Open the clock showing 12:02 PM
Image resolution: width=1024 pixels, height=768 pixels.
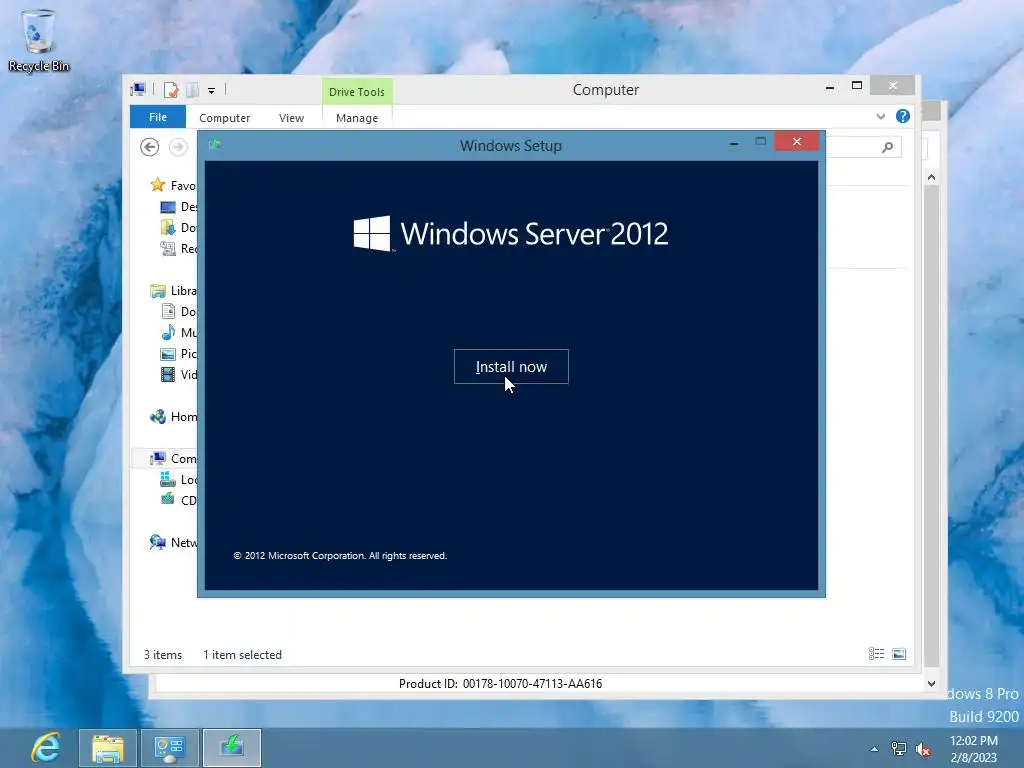point(974,748)
